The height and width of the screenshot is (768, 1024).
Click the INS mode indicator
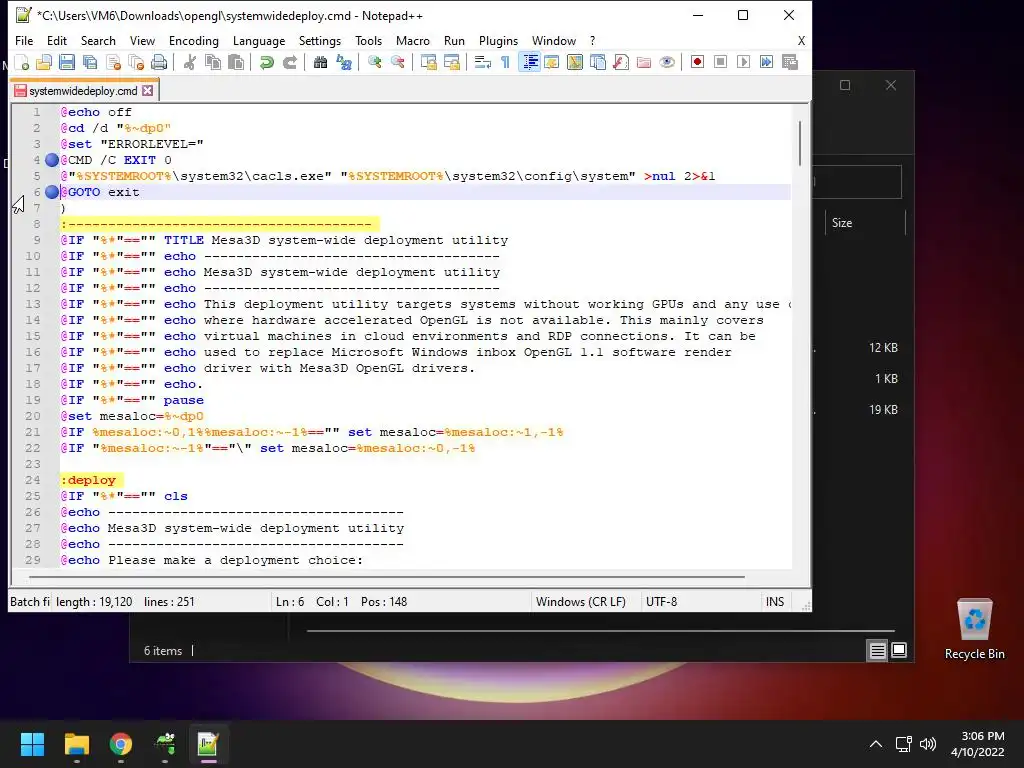pos(775,601)
